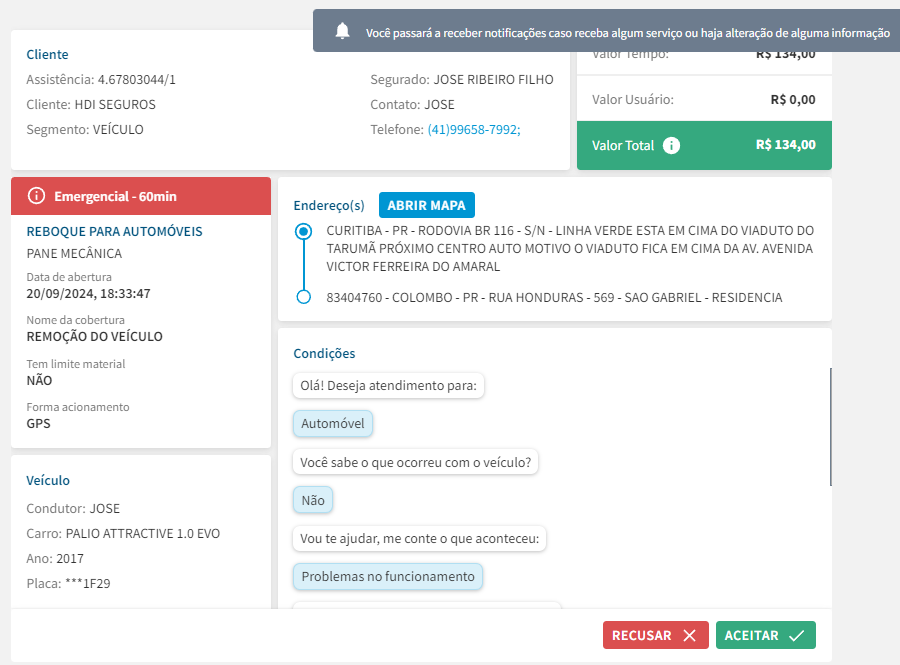Click REBOQUE PARA AUTOMÓVEIS service title
Viewport: 900px width, 665px height.
pyautogui.click(x=114, y=231)
